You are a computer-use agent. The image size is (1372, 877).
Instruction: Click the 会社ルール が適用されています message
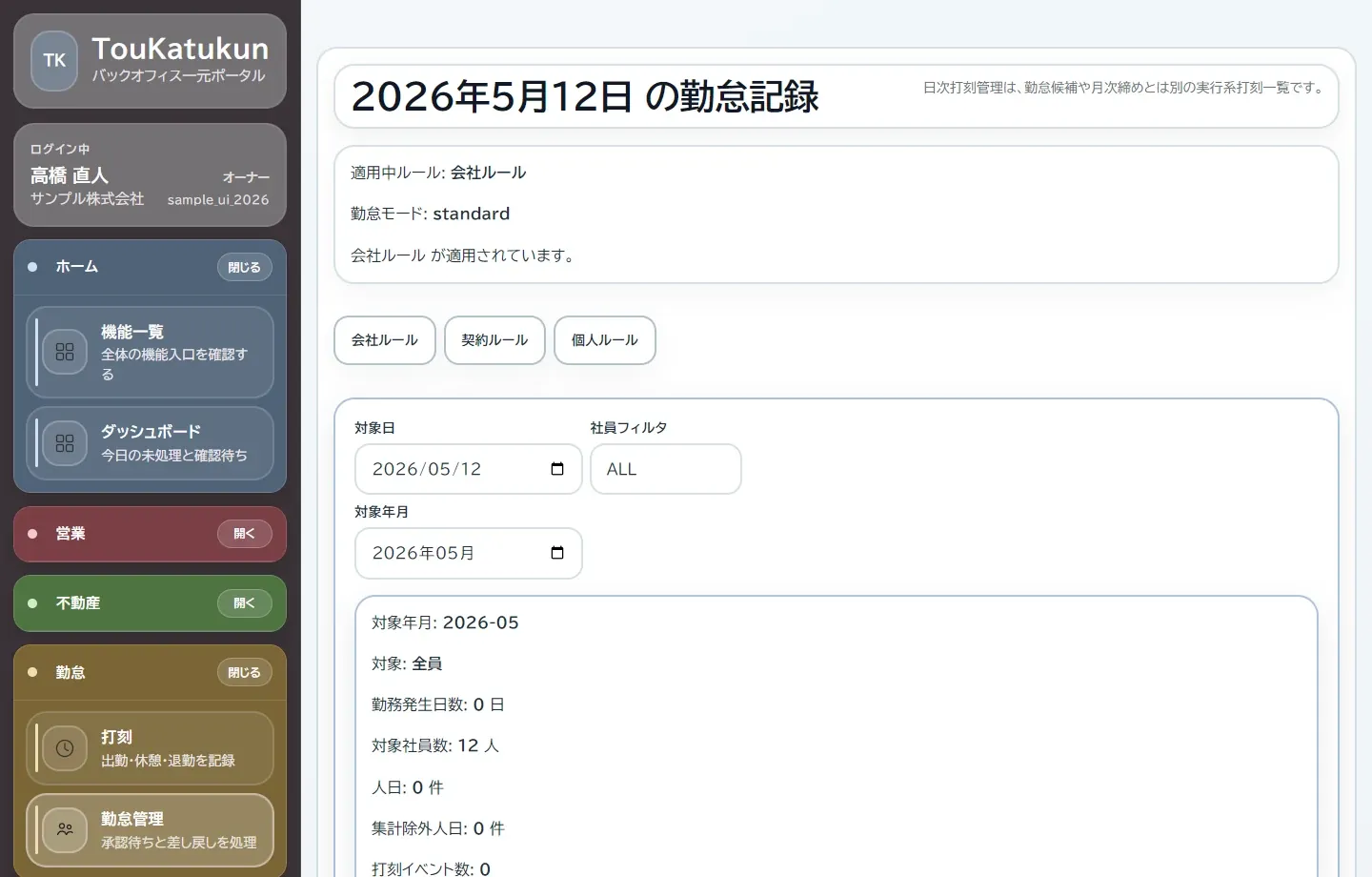(464, 255)
